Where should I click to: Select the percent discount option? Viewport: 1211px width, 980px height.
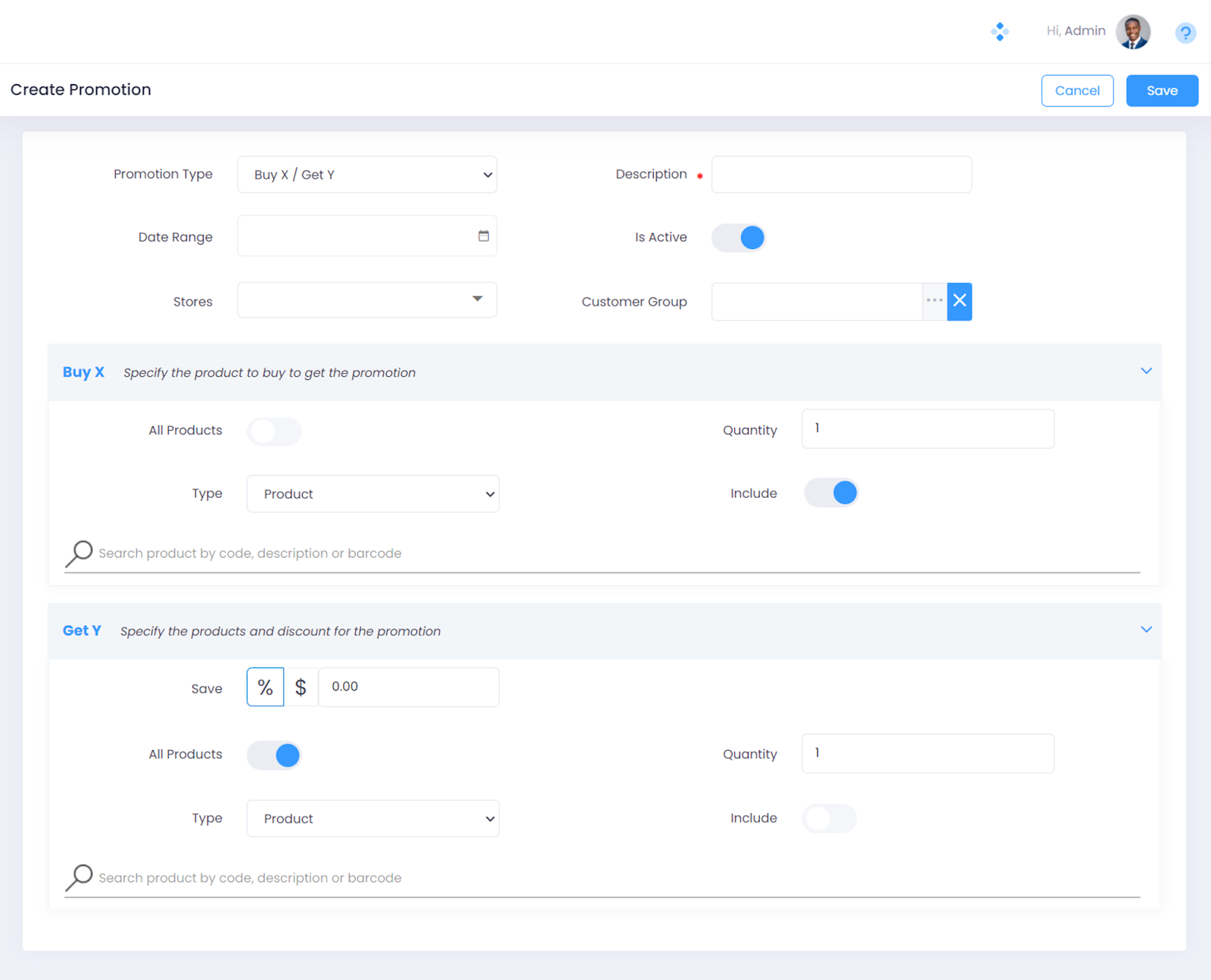click(x=265, y=687)
